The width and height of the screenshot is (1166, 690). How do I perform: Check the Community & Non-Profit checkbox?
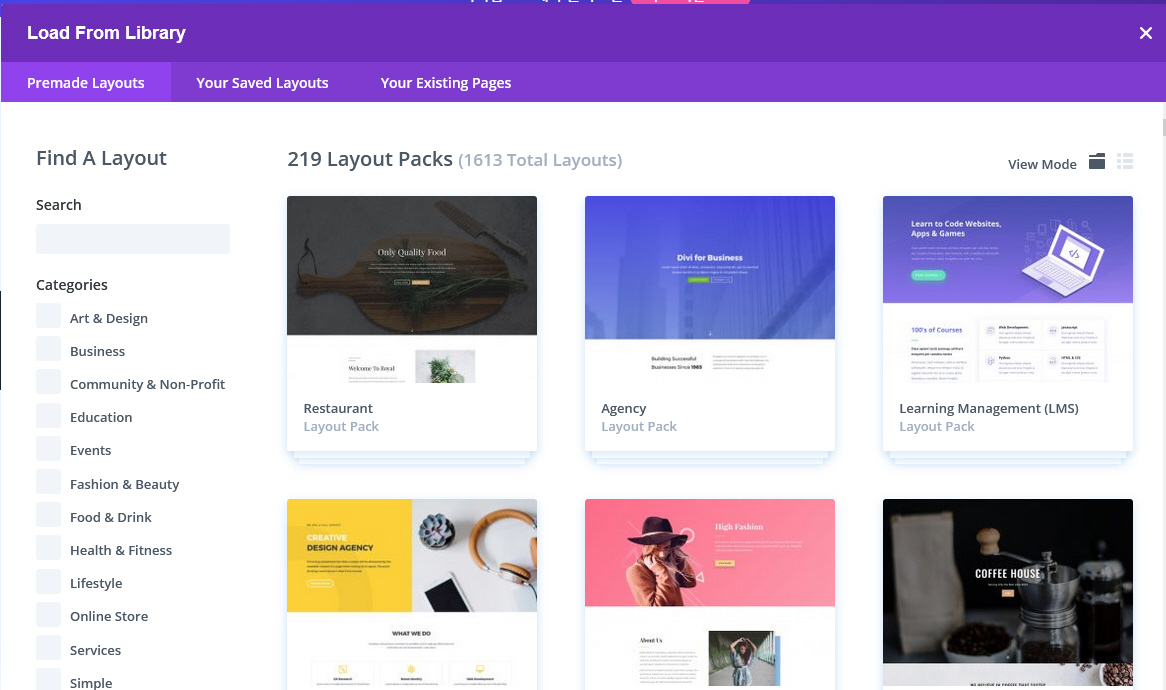[x=48, y=382]
